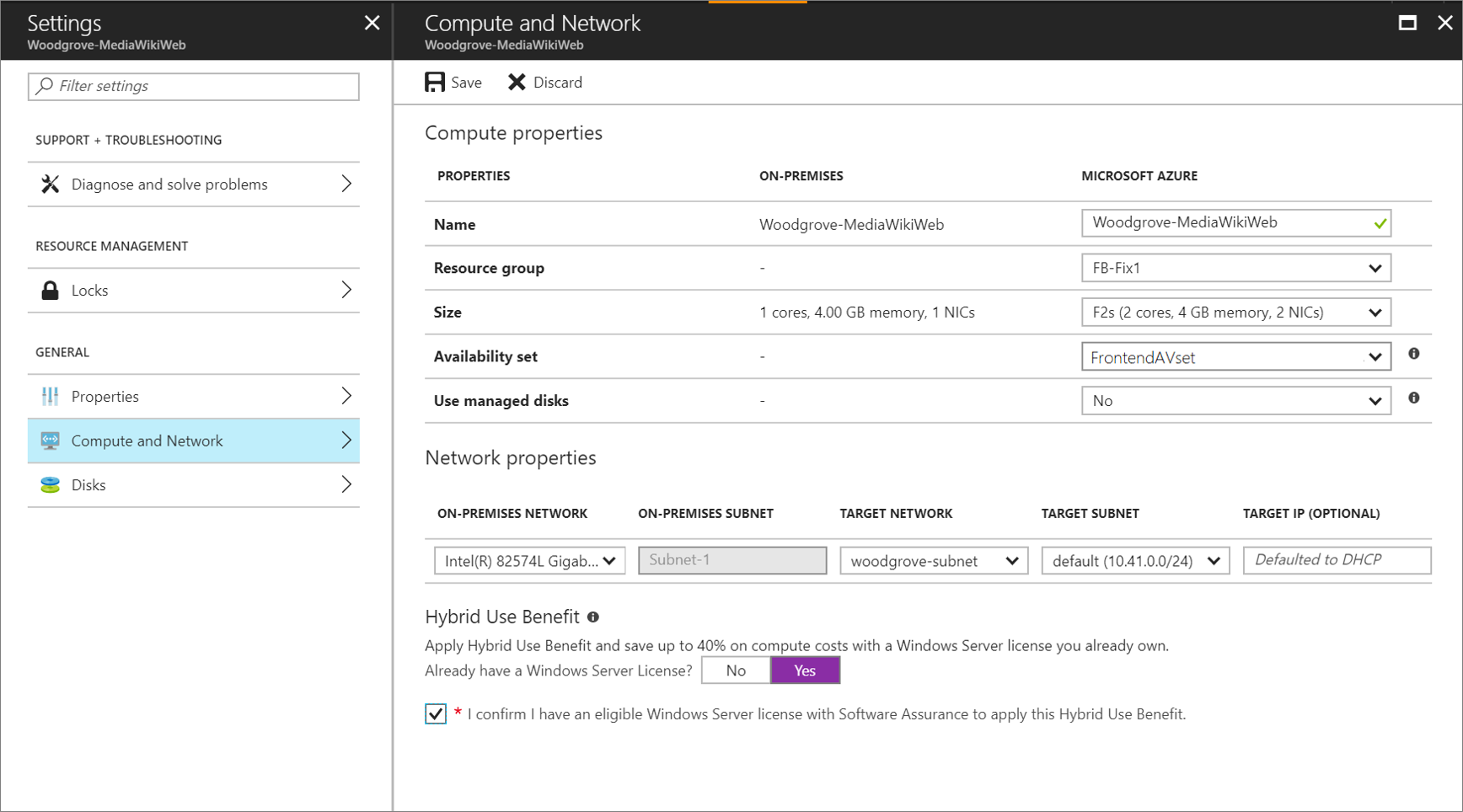Click the info icon beside Availability set
Image resolution: width=1463 pixels, height=812 pixels.
(x=1414, y=354)
